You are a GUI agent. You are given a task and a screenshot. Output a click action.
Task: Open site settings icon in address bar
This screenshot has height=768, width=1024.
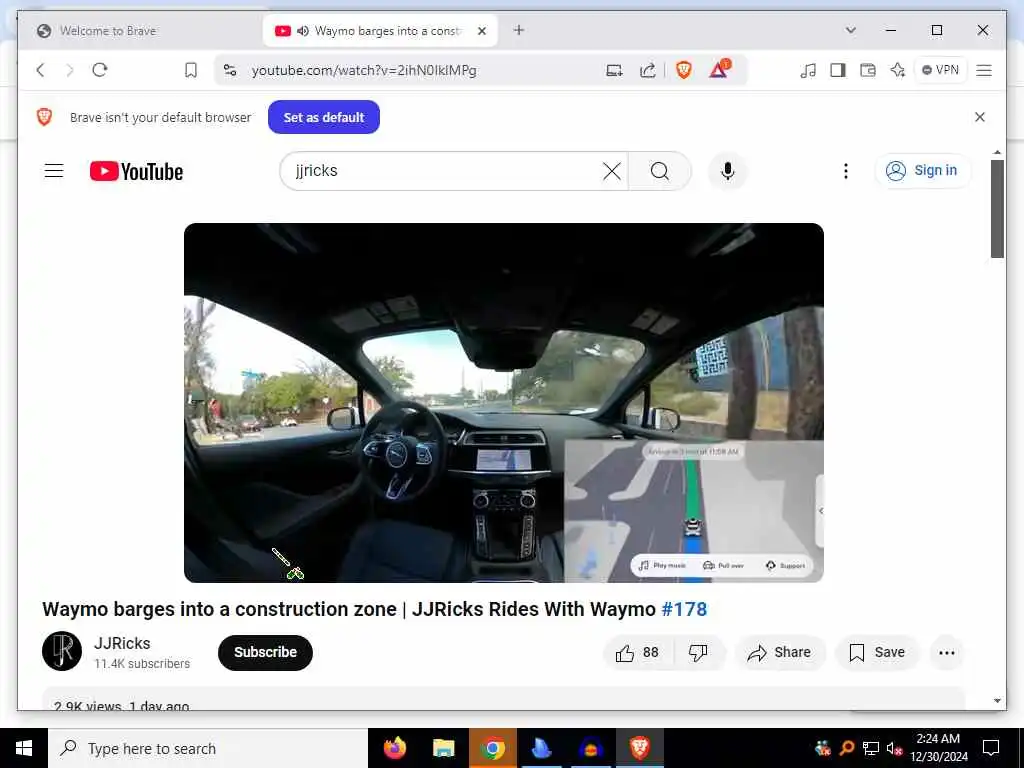pyautogui.click(x=230, y=70)
